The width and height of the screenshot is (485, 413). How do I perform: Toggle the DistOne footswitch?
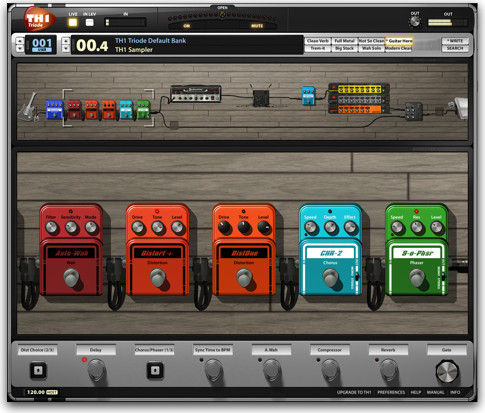(244, 277)
